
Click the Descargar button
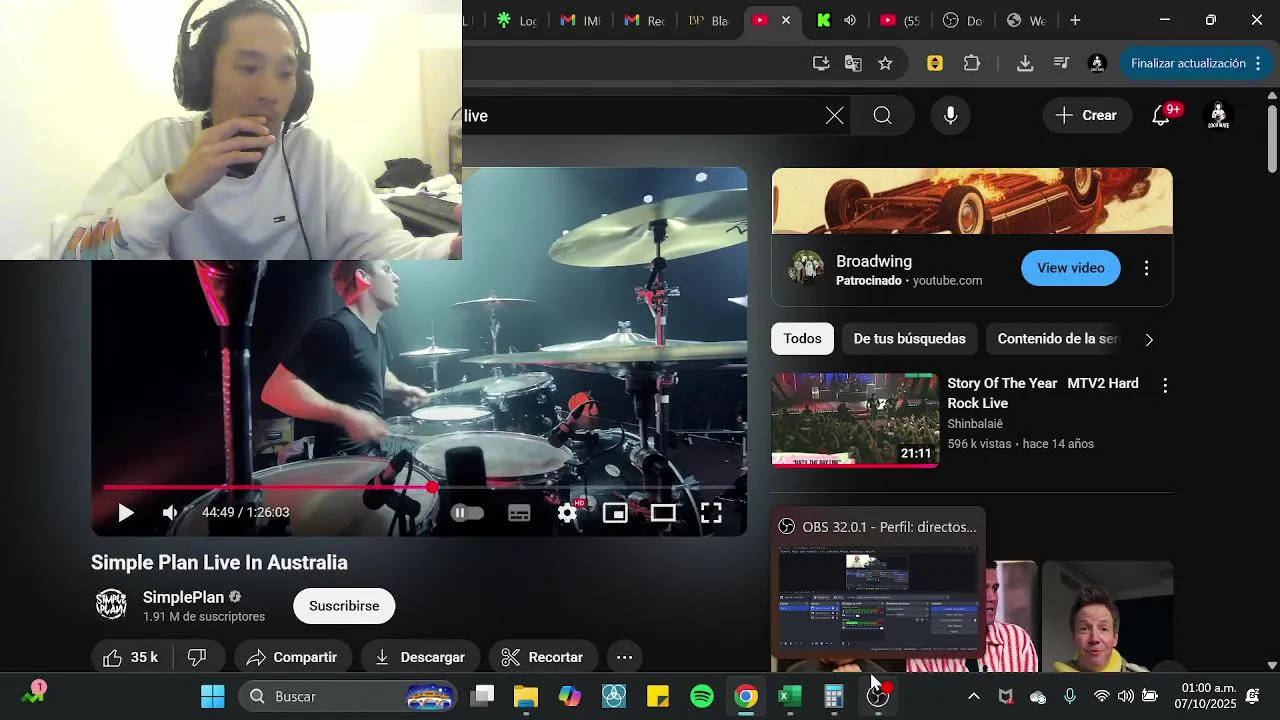(421, 657)
